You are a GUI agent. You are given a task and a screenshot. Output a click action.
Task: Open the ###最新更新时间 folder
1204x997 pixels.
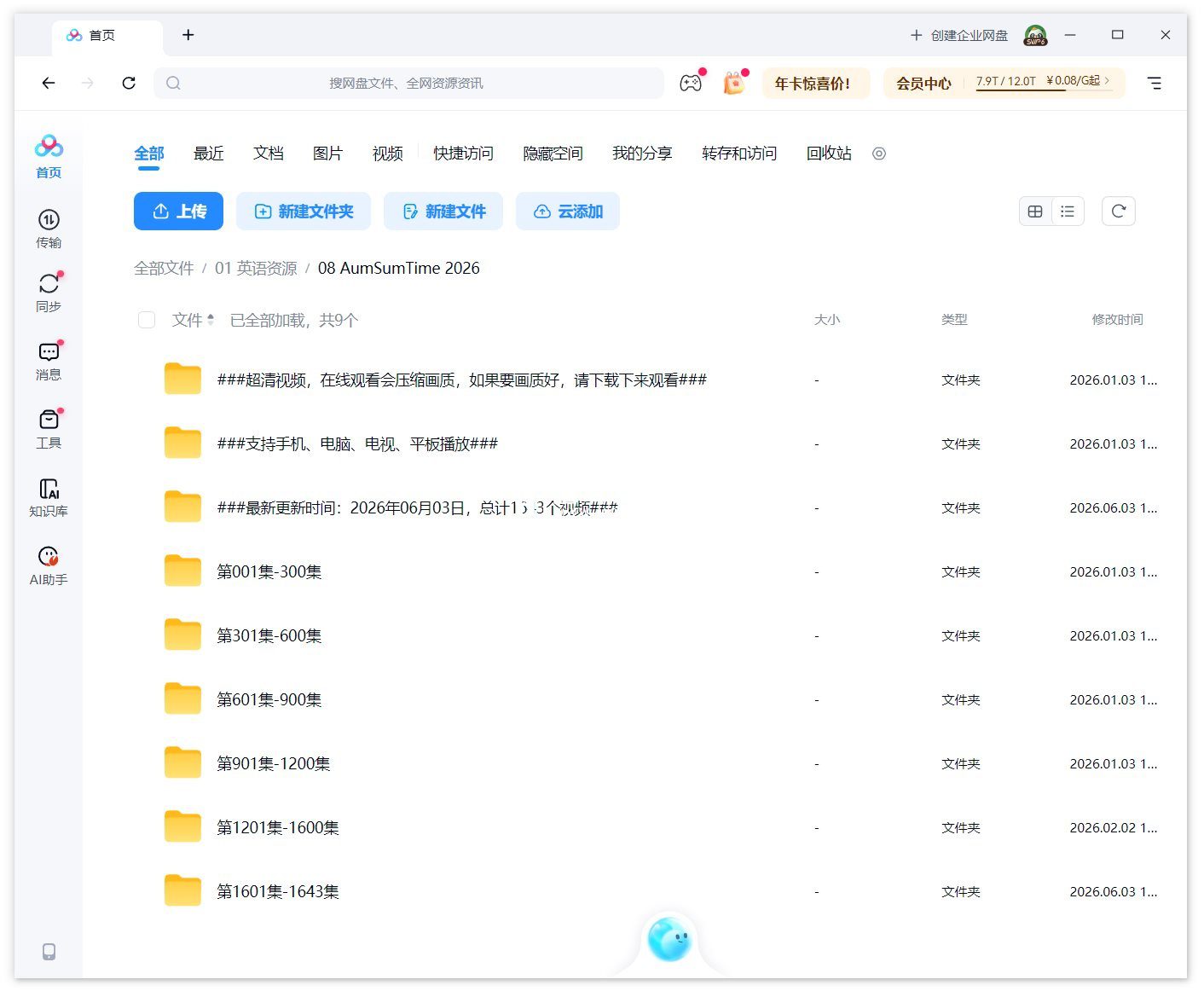click(x=417, y=507)
